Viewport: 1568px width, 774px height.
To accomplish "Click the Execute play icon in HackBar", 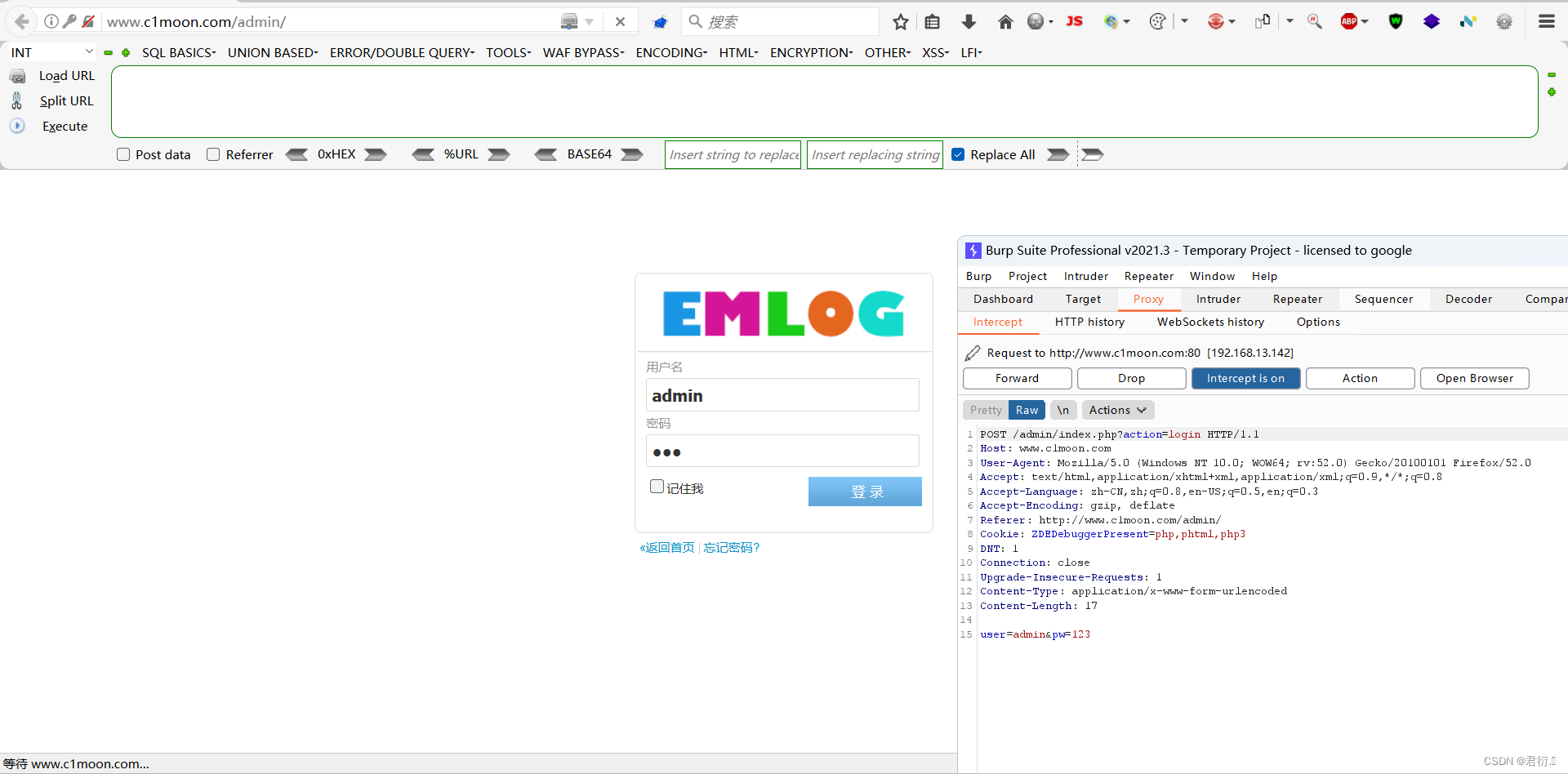I will point(17,126).
